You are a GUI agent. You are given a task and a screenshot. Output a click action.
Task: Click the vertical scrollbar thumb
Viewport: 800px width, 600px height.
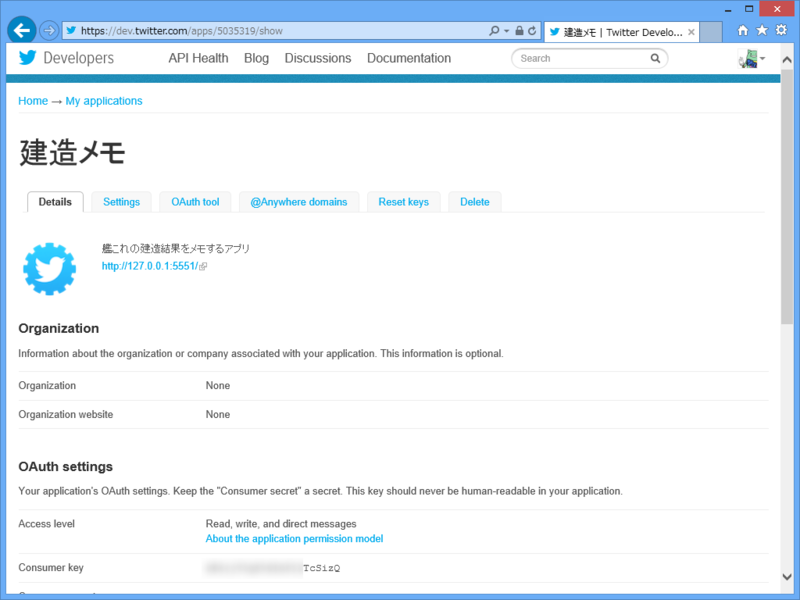[787, 196]
